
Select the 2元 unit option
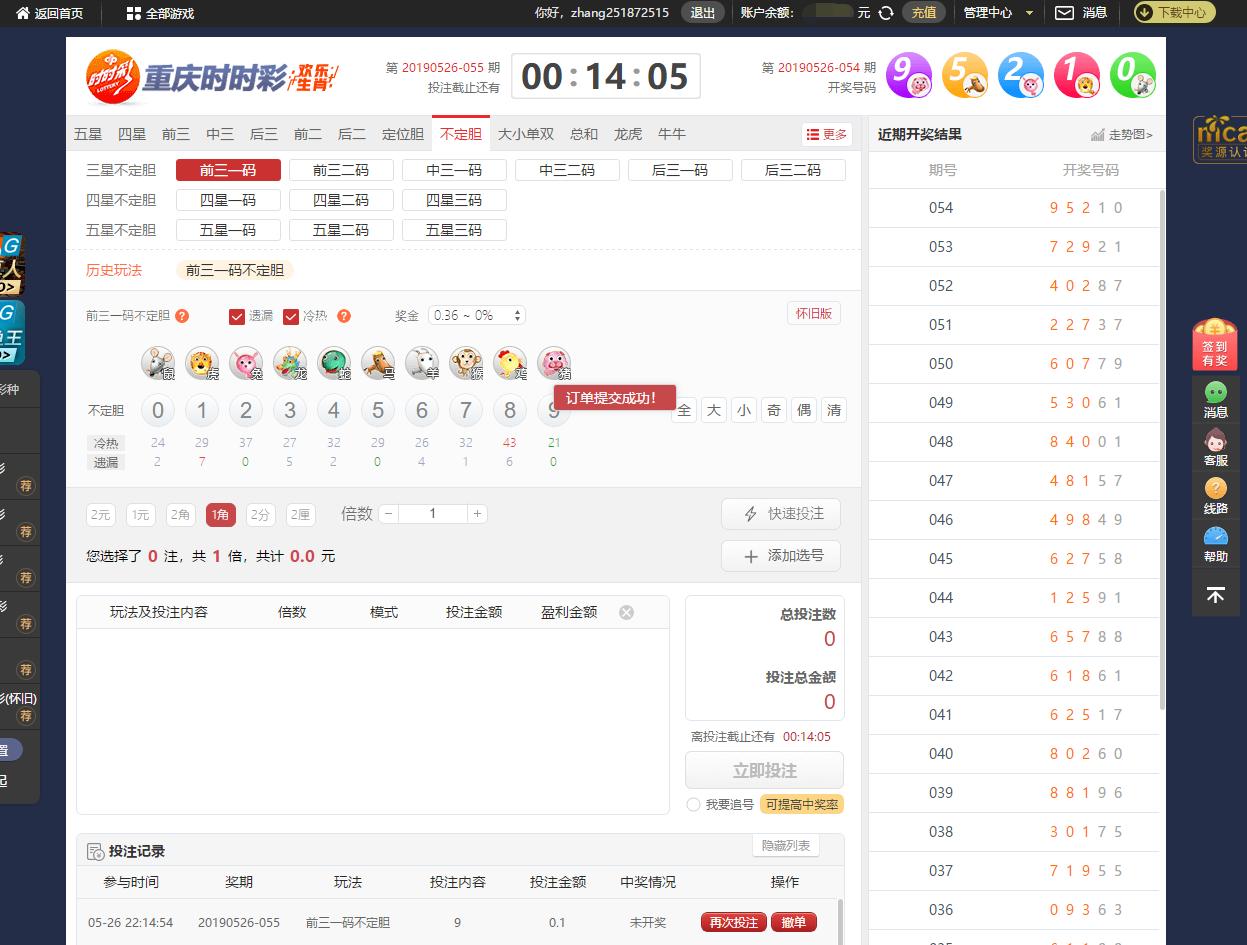100,515
